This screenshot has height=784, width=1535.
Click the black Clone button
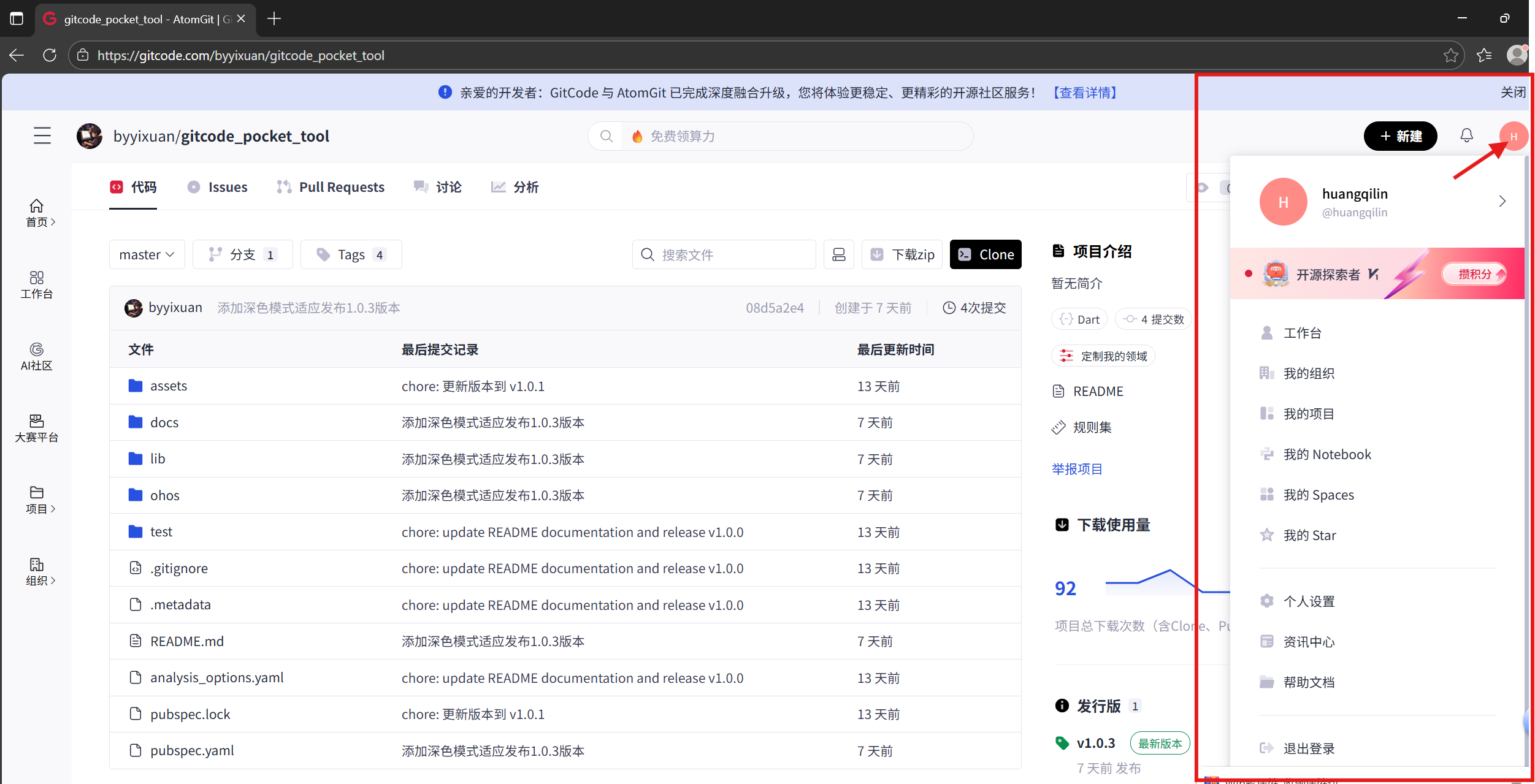click(986, 254)
